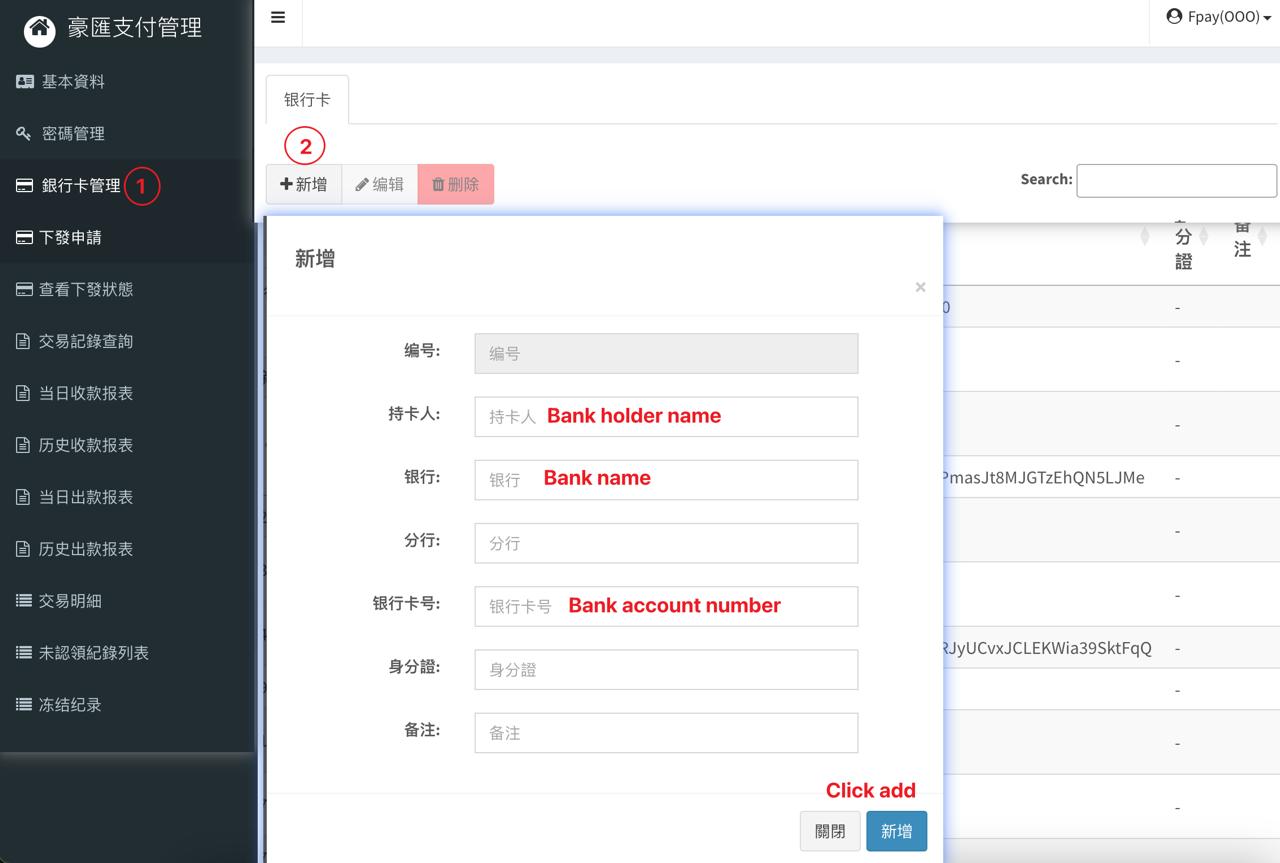Viewport: 1280px width, 863px height.
Task: Toggle the hamburger sidebar menu icon
Action: 278,18
